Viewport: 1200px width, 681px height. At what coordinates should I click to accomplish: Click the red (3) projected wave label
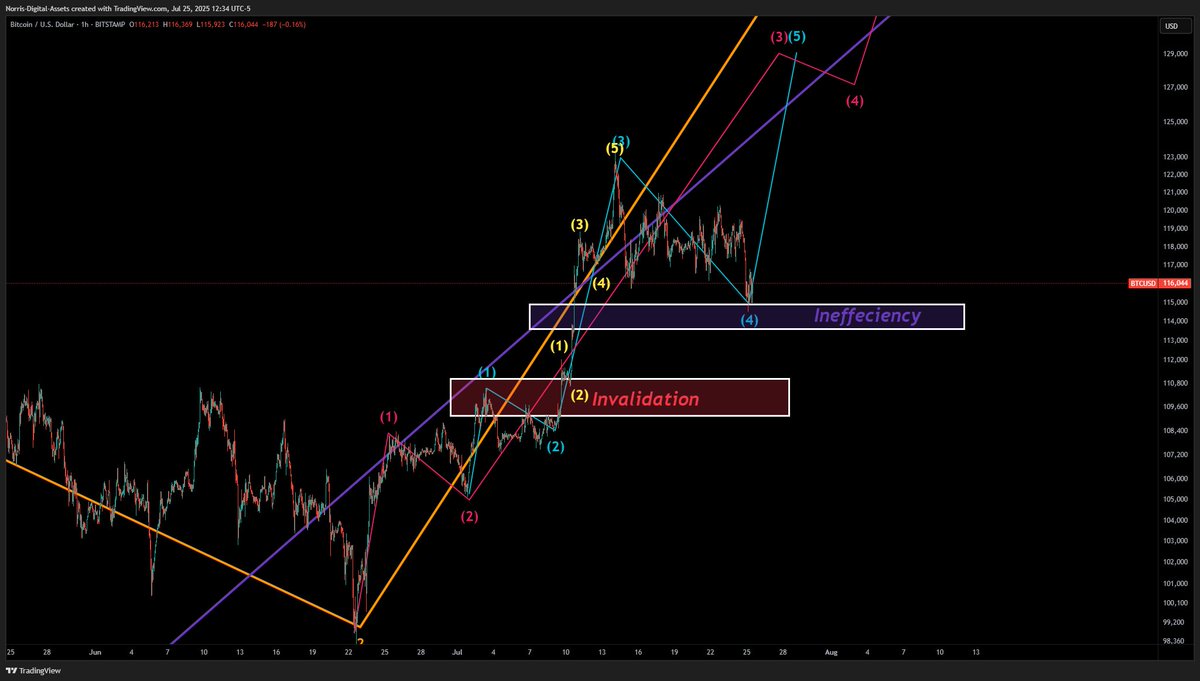pos(779,37)
